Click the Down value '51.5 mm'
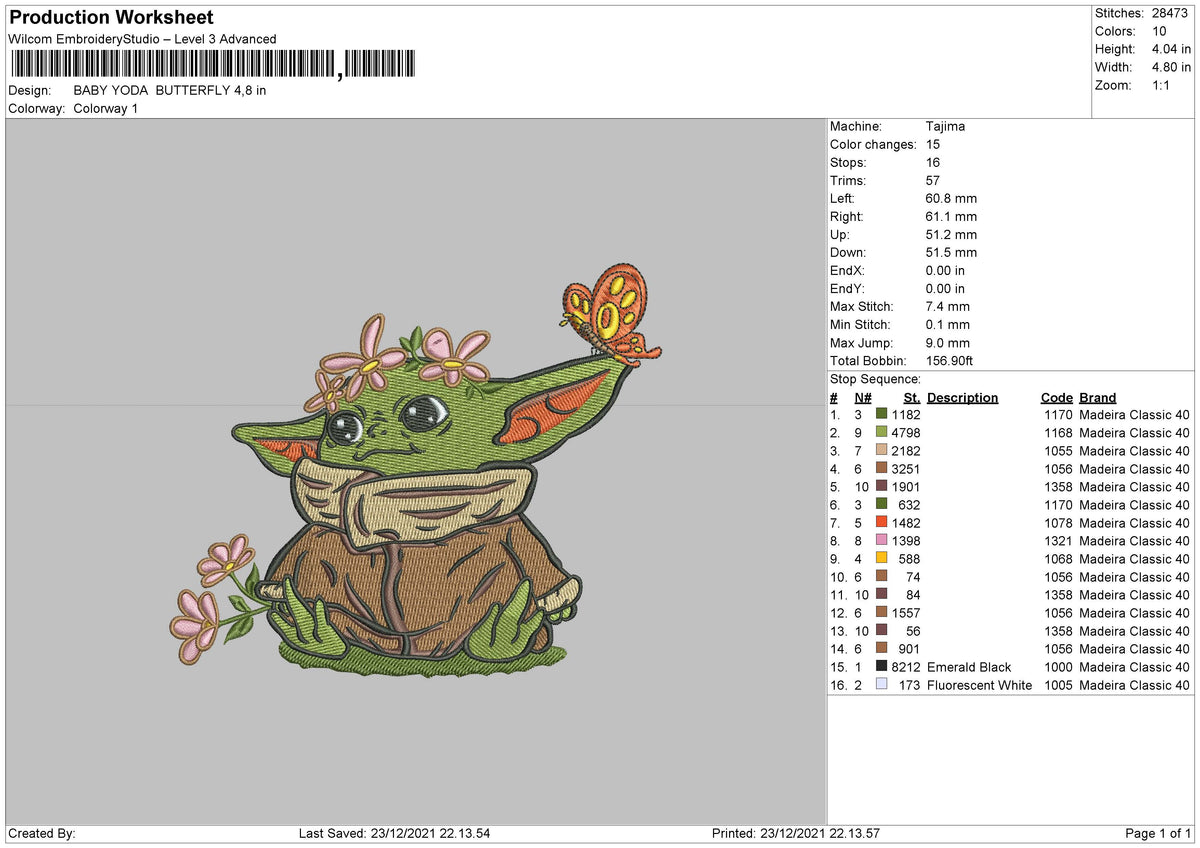Screen dimensions: 1200x848 [951, 253]
